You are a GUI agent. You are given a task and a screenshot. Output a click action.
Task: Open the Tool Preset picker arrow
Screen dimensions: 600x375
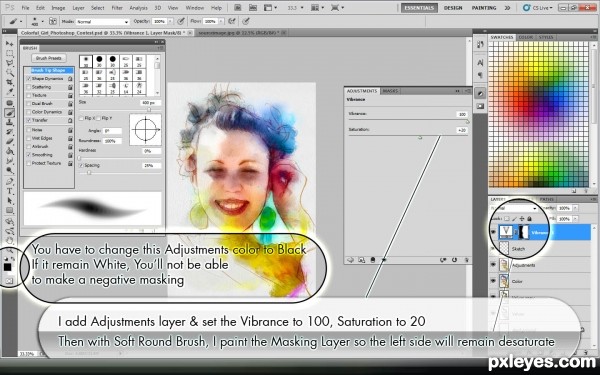click(21, 22)
